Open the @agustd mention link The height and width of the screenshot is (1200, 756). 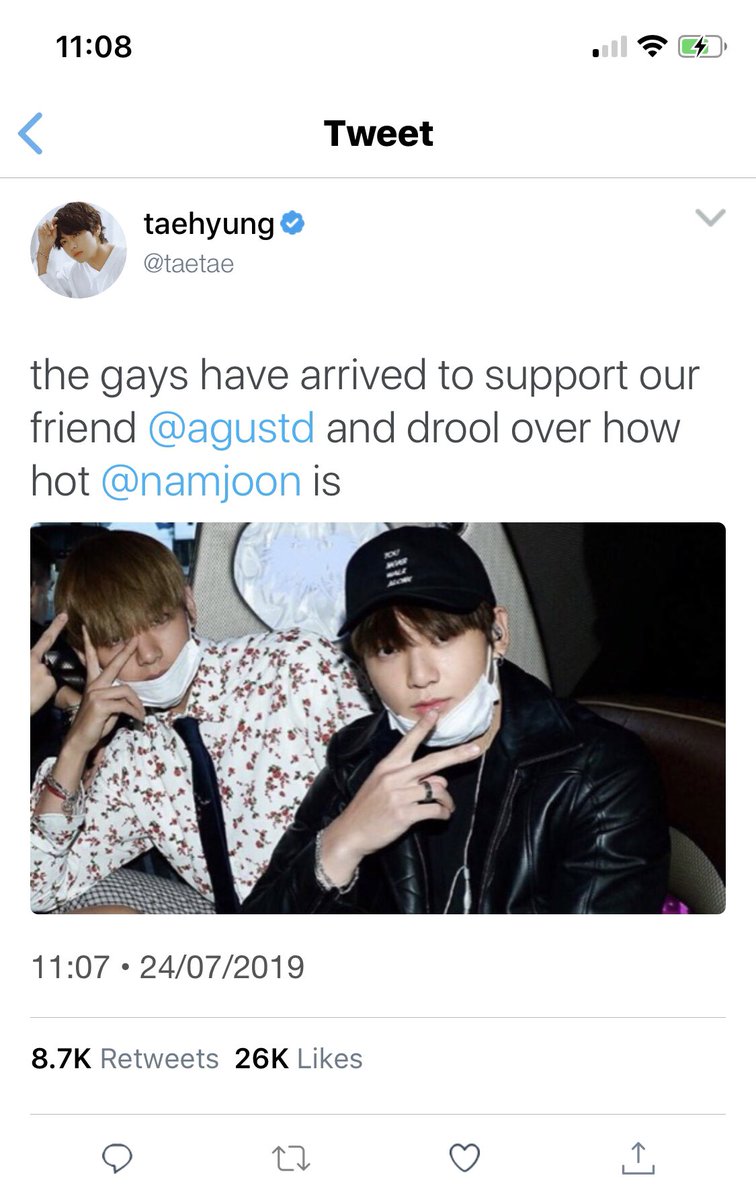(231, 428)
